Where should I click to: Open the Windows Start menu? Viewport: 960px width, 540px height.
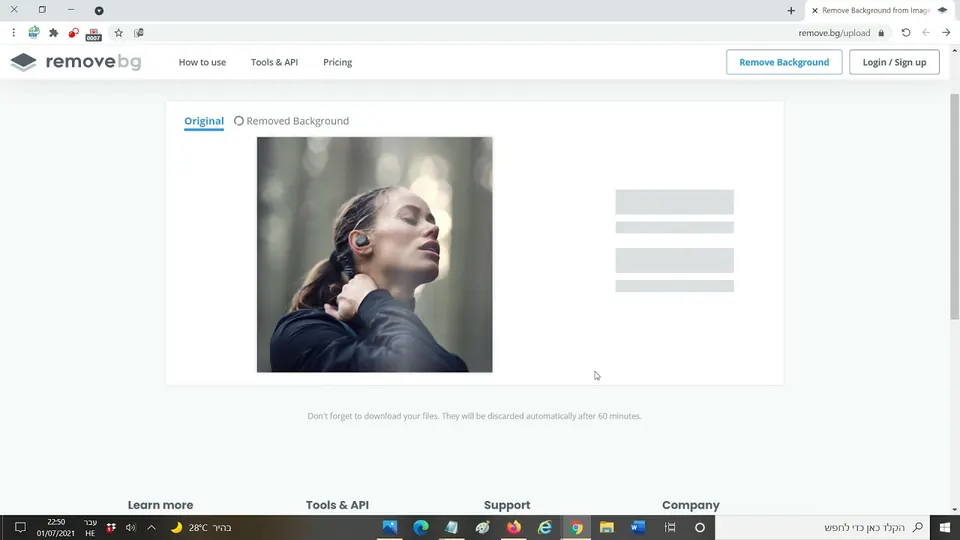coord(945,527)
